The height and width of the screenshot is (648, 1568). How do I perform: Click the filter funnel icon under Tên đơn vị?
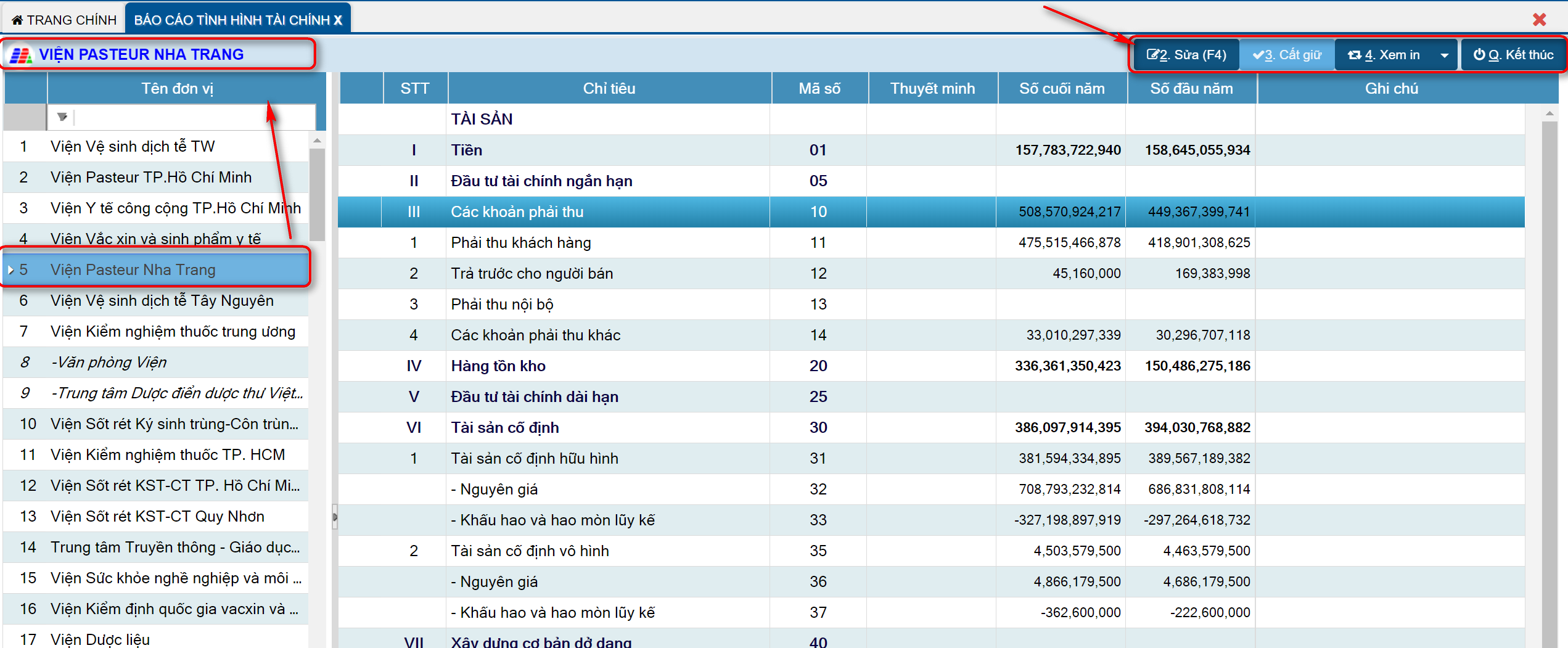tap(62, 117)
